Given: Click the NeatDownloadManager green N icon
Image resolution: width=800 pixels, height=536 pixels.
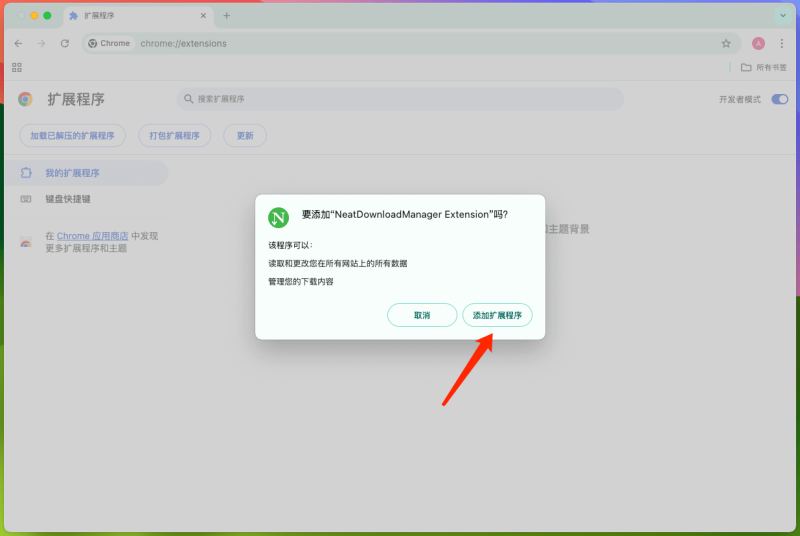Looking at the screenshot, I should click(279, 218).
